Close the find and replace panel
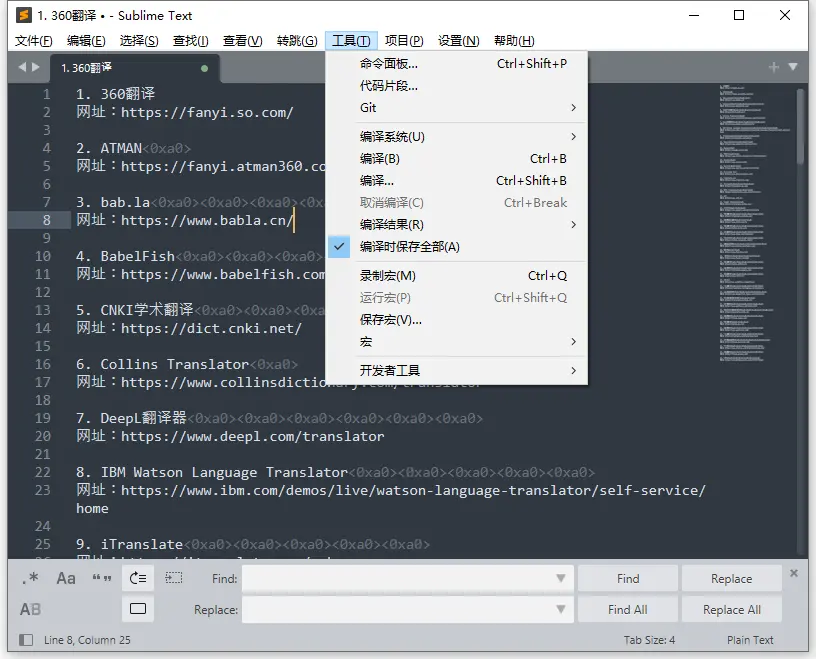The height and width of the screenshot is (659, 816). [x=794, y=573]
